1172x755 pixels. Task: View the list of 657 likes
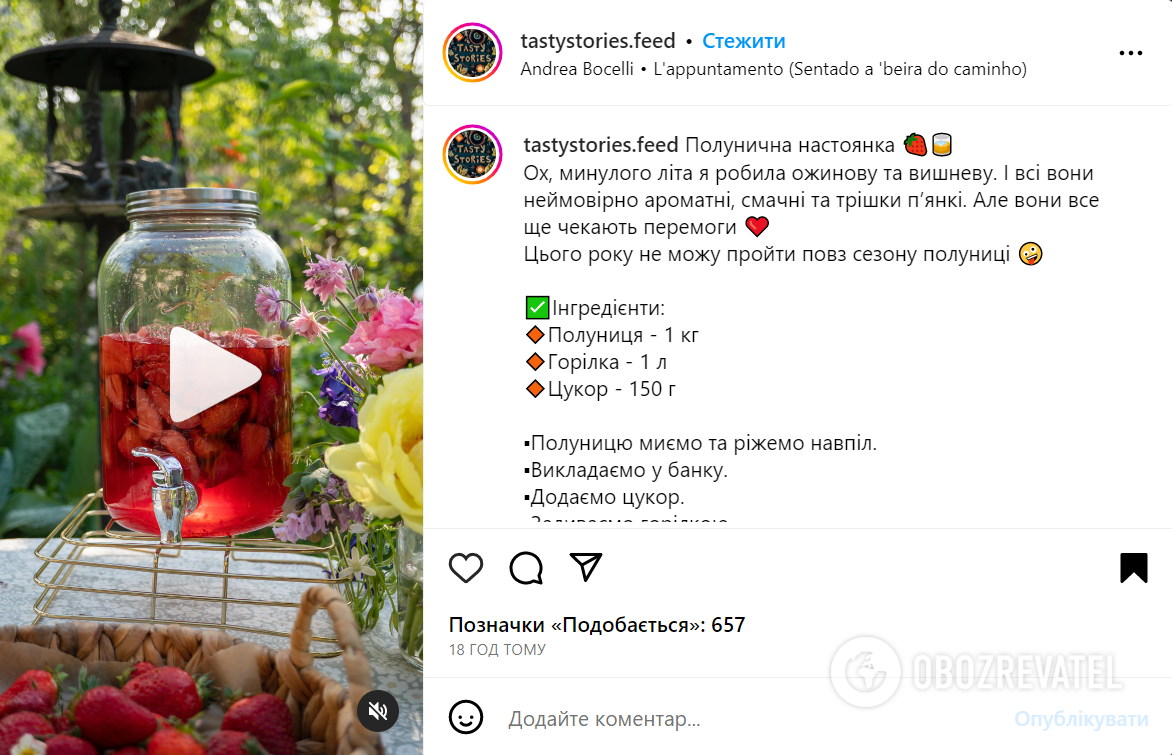[x=596, y=625]
